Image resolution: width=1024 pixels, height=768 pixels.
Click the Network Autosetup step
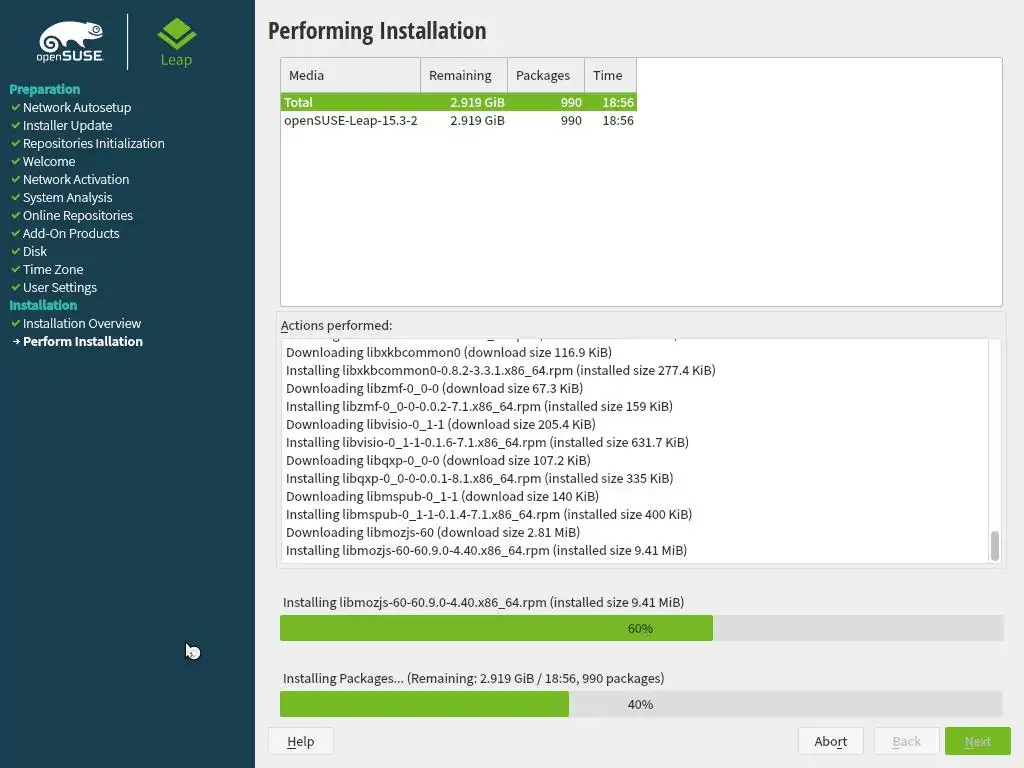point(77,107)
